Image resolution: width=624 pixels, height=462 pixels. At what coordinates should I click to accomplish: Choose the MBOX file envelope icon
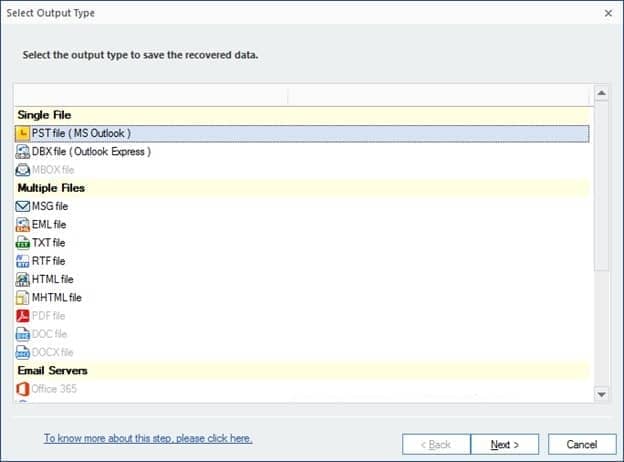[x=23, y=170]
